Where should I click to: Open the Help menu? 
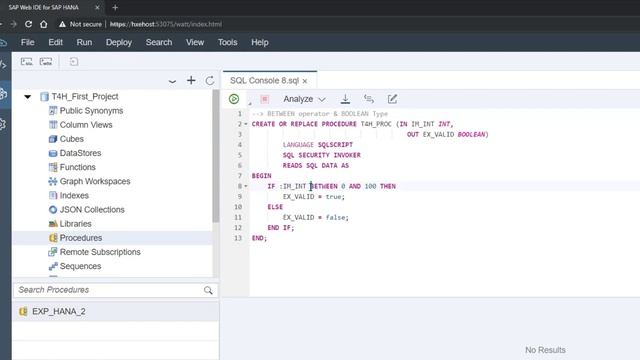coord(260,42)
